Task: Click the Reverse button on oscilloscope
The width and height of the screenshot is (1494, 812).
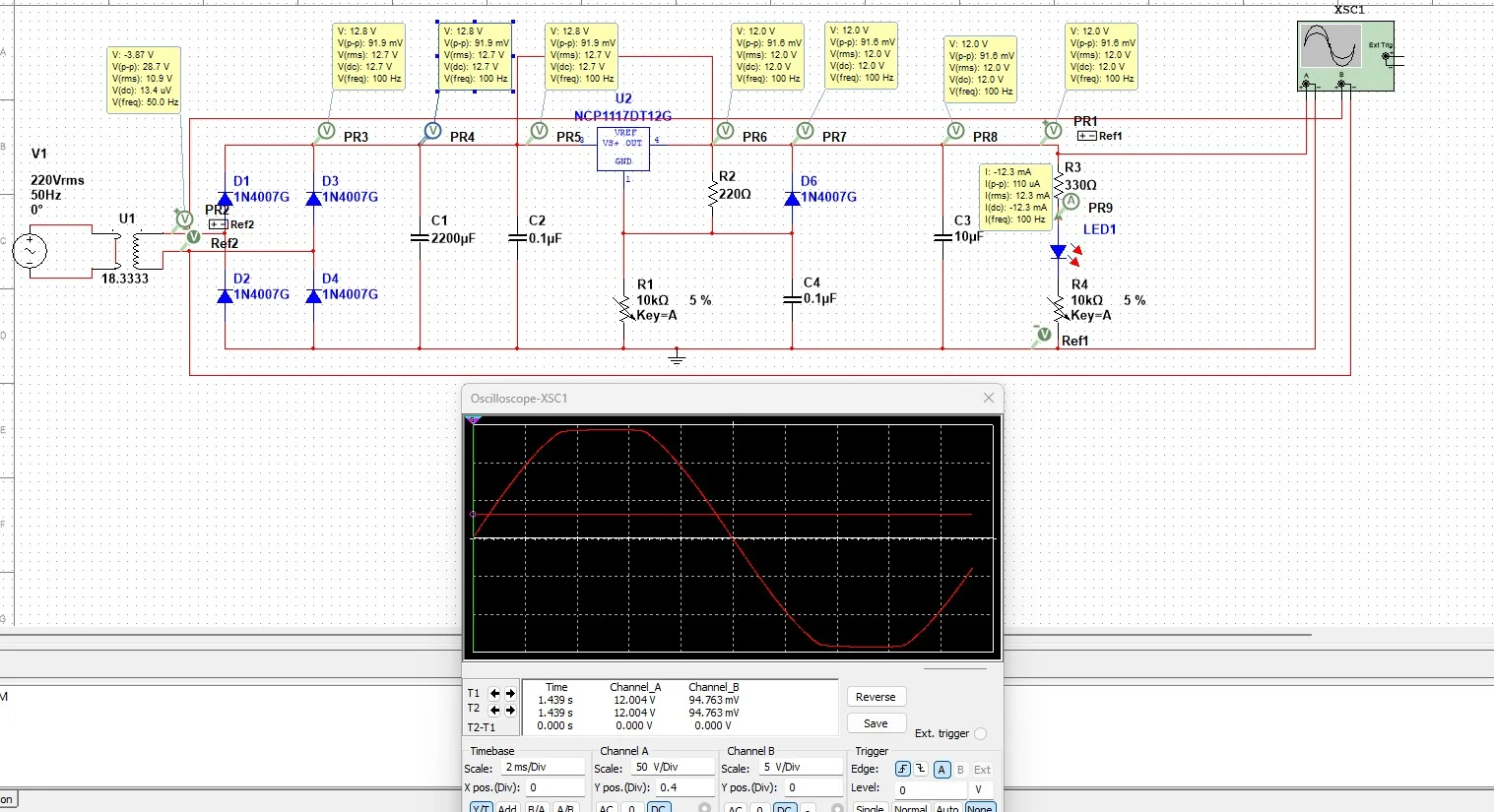Action: [876, 697]
